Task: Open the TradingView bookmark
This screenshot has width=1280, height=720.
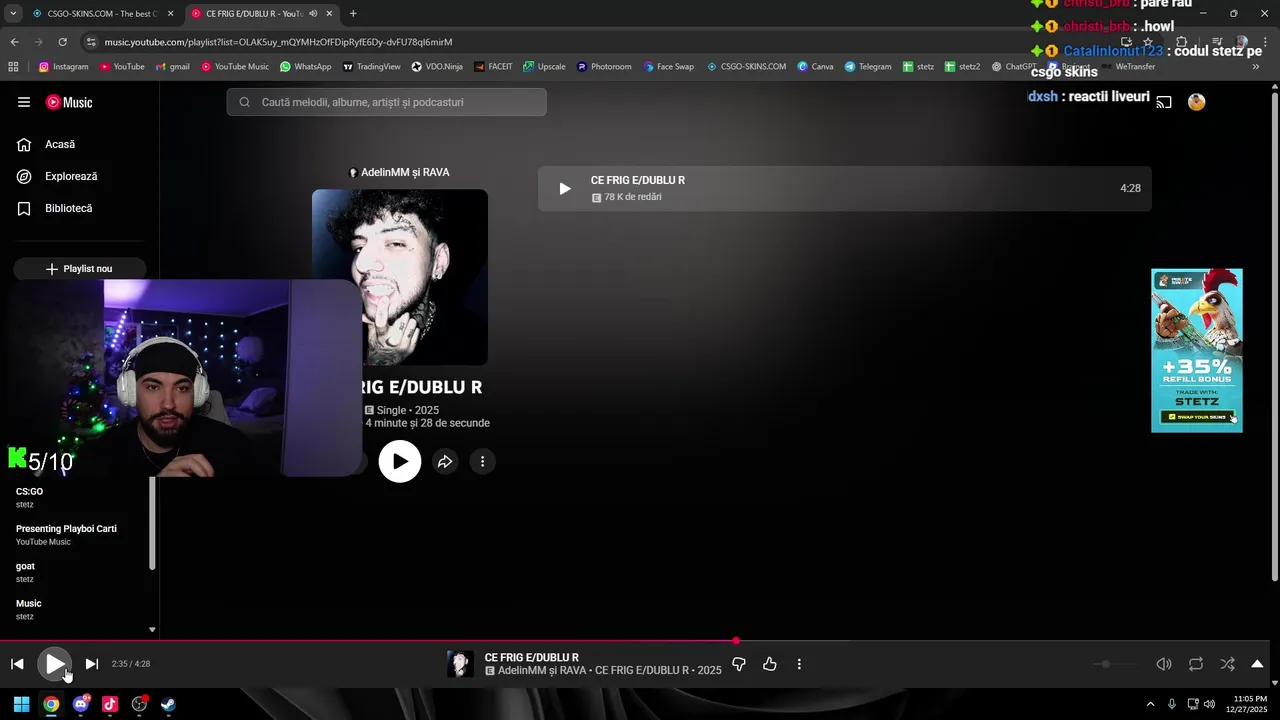Action: 371,67
